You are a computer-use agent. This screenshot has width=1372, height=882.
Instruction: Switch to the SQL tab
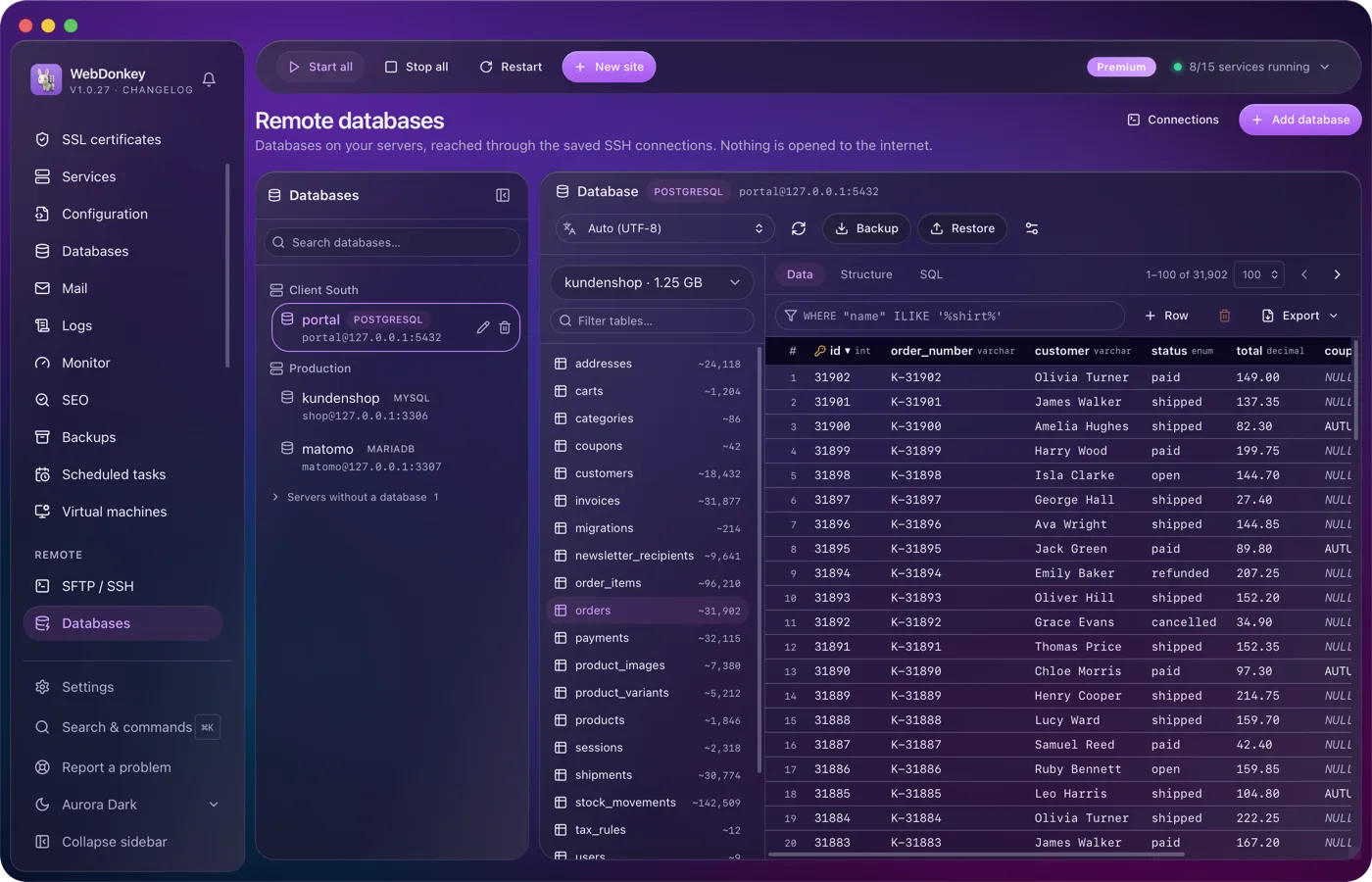click(x=931, y=274)
